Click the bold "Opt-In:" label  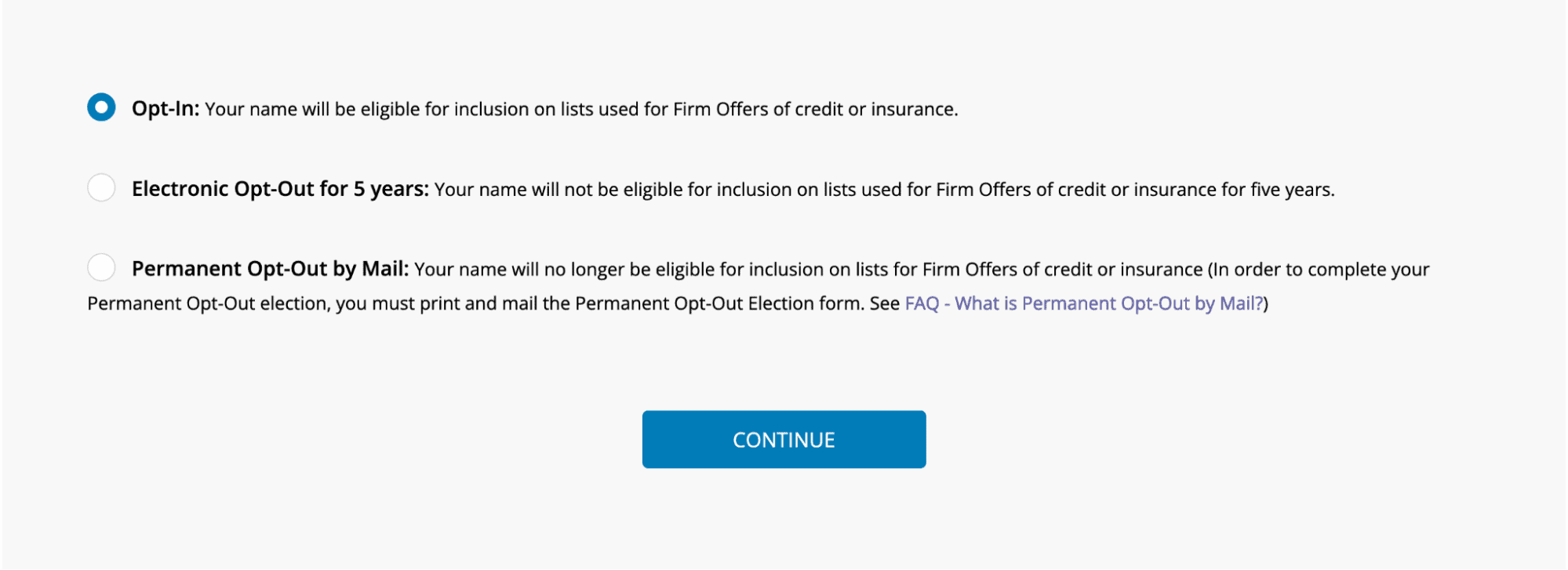166,108
